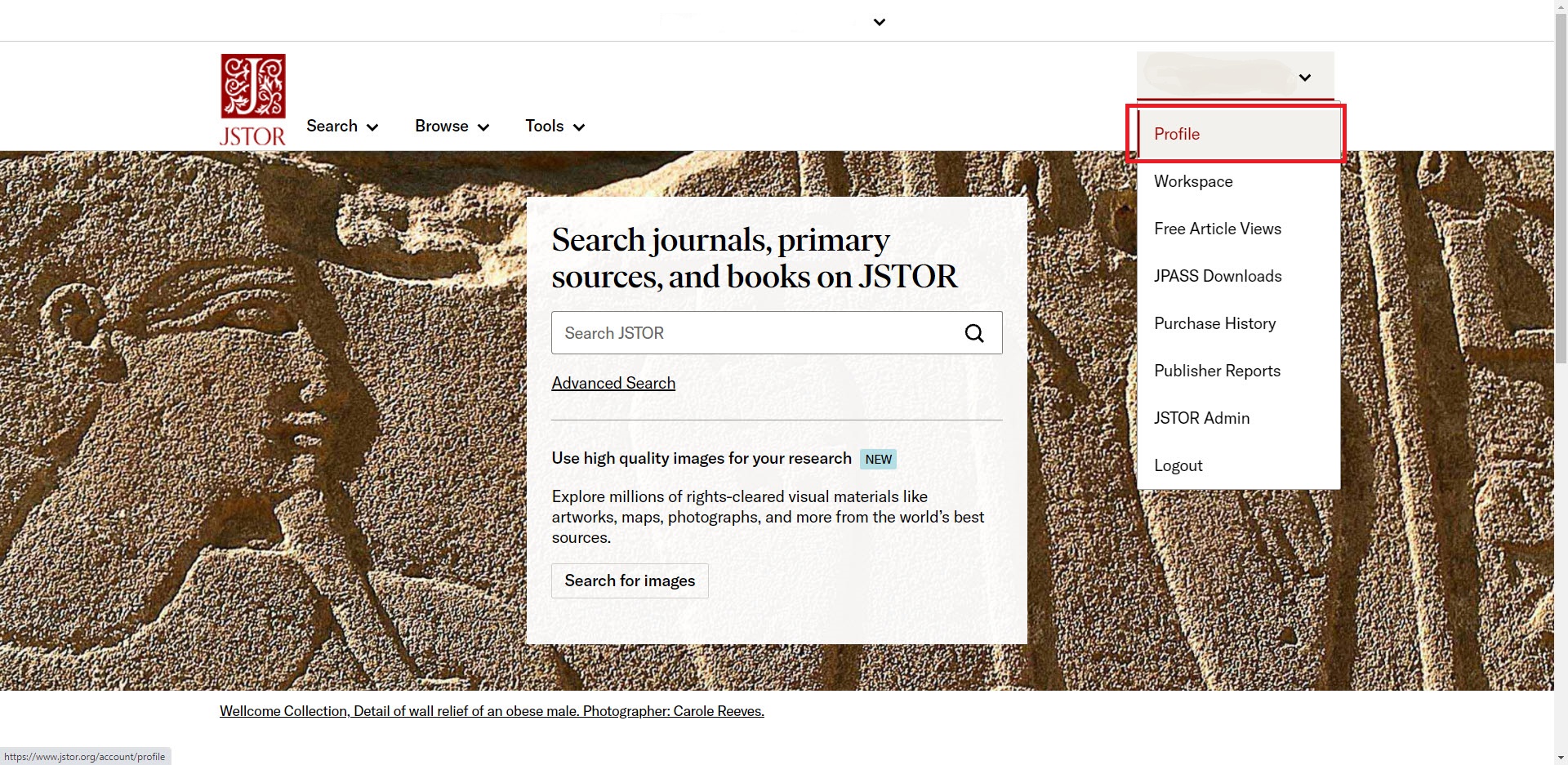Click the JSTOR logo
Image resolution: width=1568 pixels, height=765 pixels.
[x=253, y=100]
